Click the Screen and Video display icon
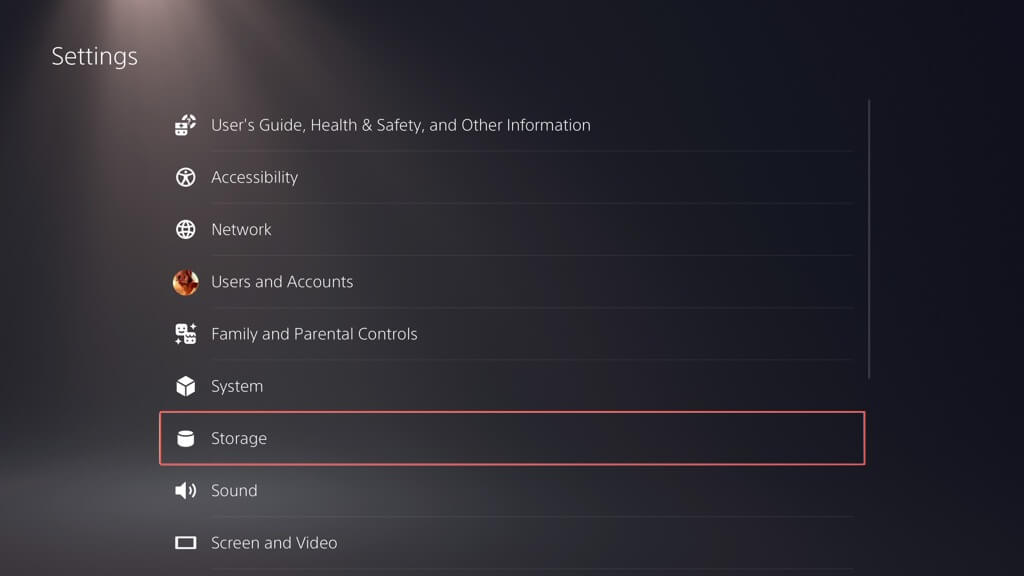The width and height of the screenshot is (1024, 576). (186, 543)
